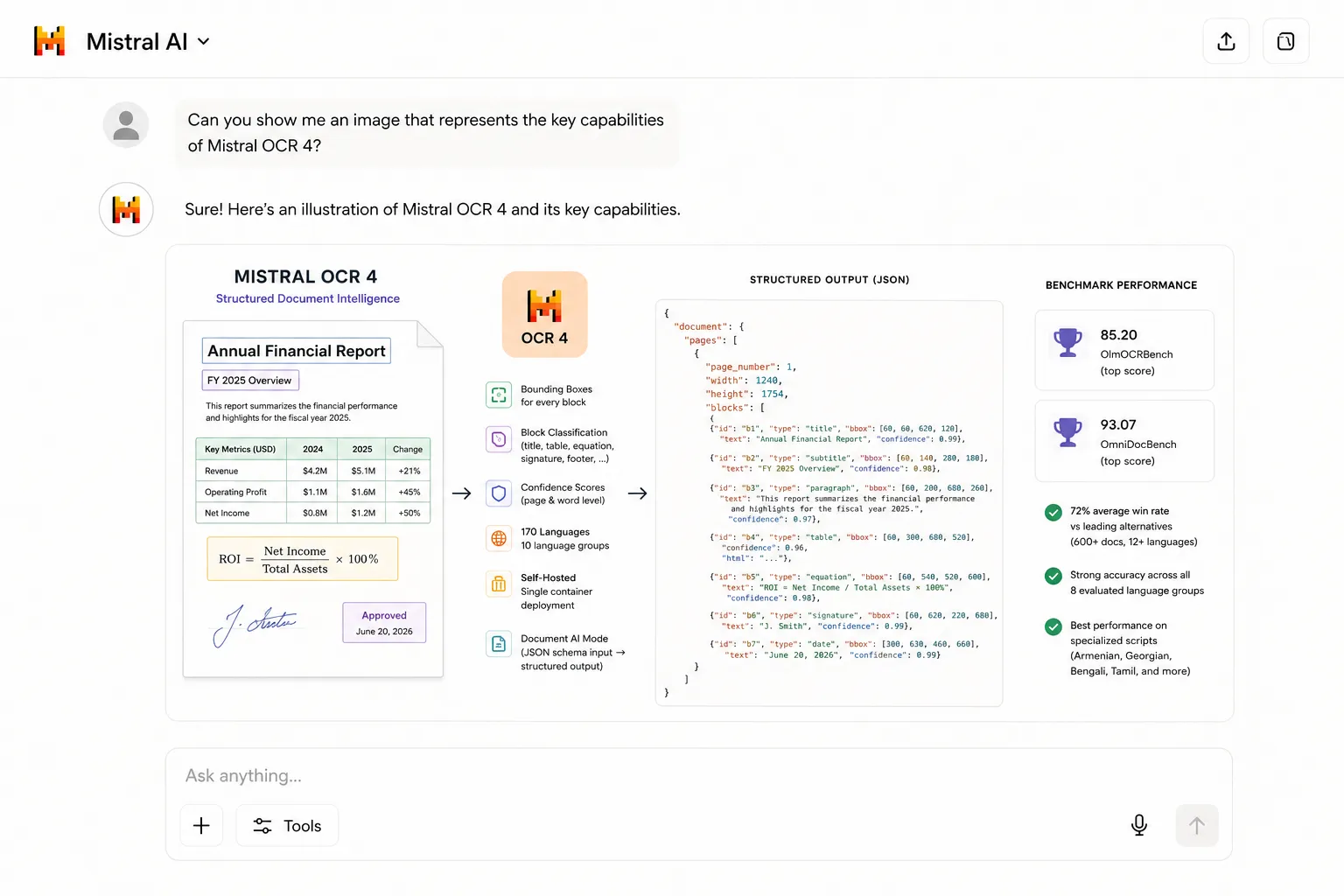The width and height of the screenshot is (1344, 896).
Task: Click the trophy icon next to 85.20
Action: pyautogui.click(x=1067, y=342)
